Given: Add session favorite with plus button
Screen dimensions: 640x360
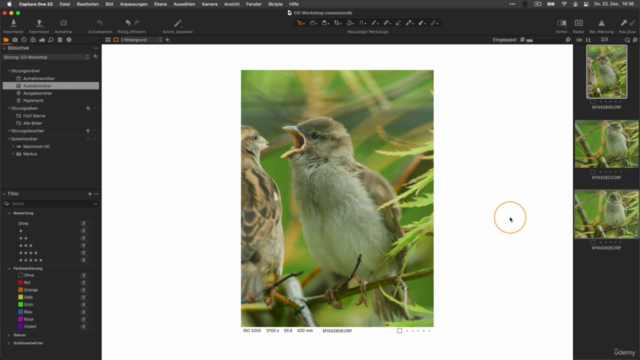Looking at the screenshot, I should click(x=88, y=131).
